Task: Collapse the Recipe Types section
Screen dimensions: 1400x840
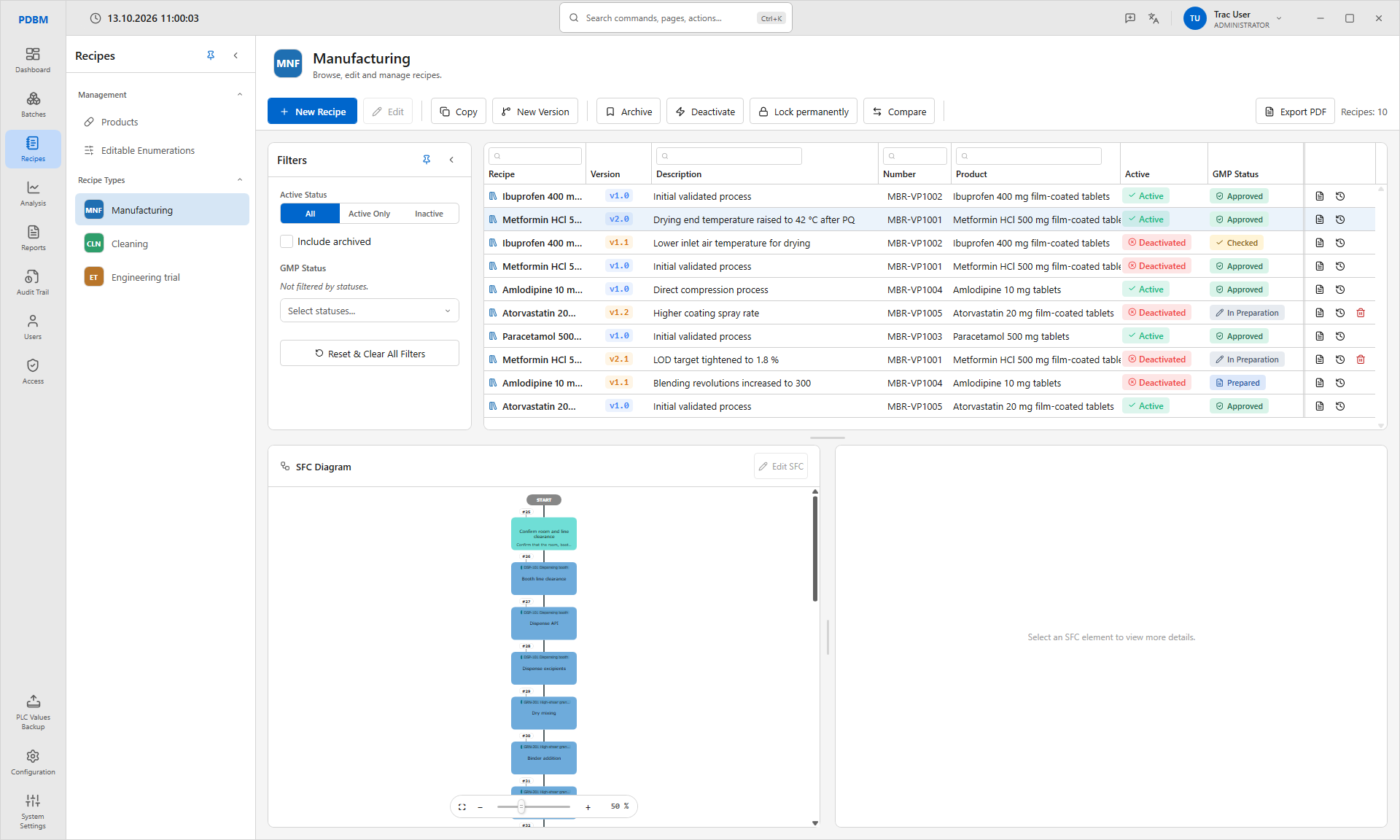Action: click(240, 180)
